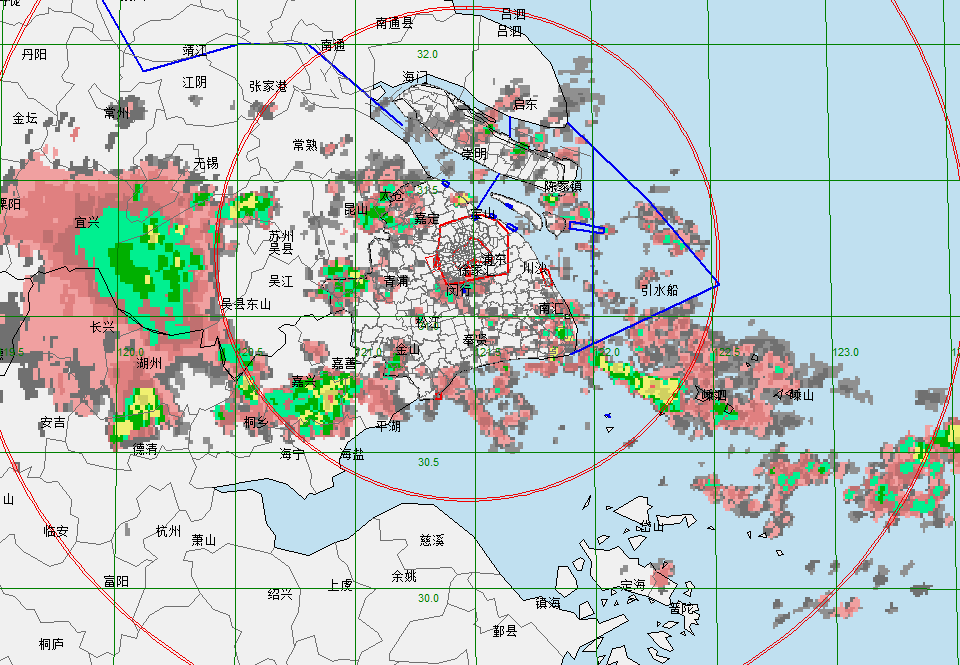Click the 30.5 latitude grid label
The image size is (960, 665).
point(428,462)
